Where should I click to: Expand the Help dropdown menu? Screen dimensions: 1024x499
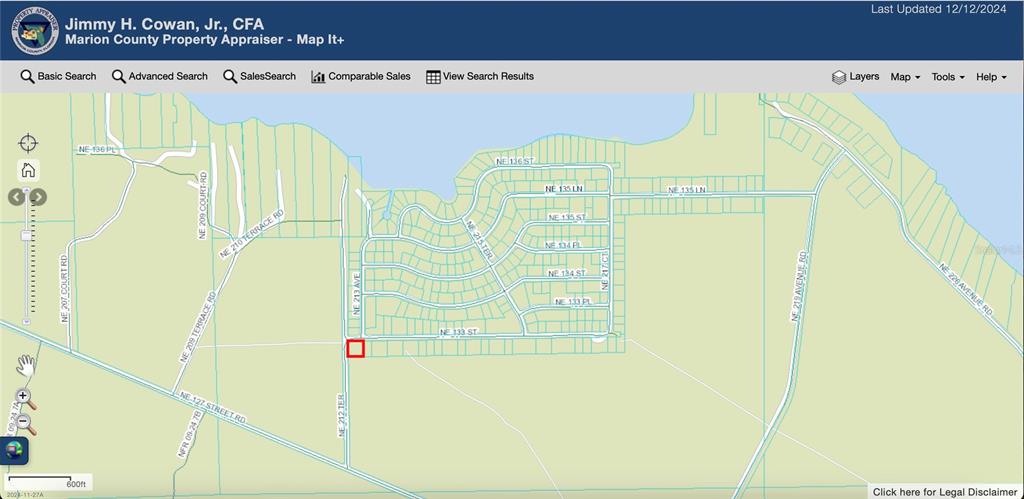(991, 77)
